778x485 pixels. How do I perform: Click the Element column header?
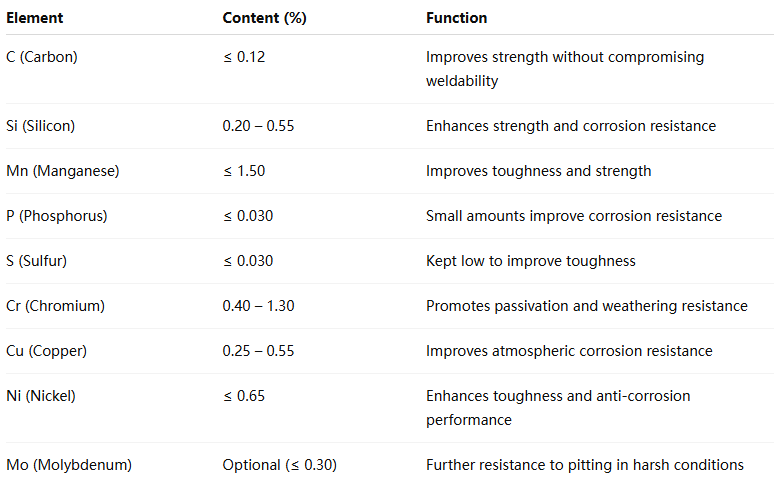pyautogui.click(x=34, y=18)
